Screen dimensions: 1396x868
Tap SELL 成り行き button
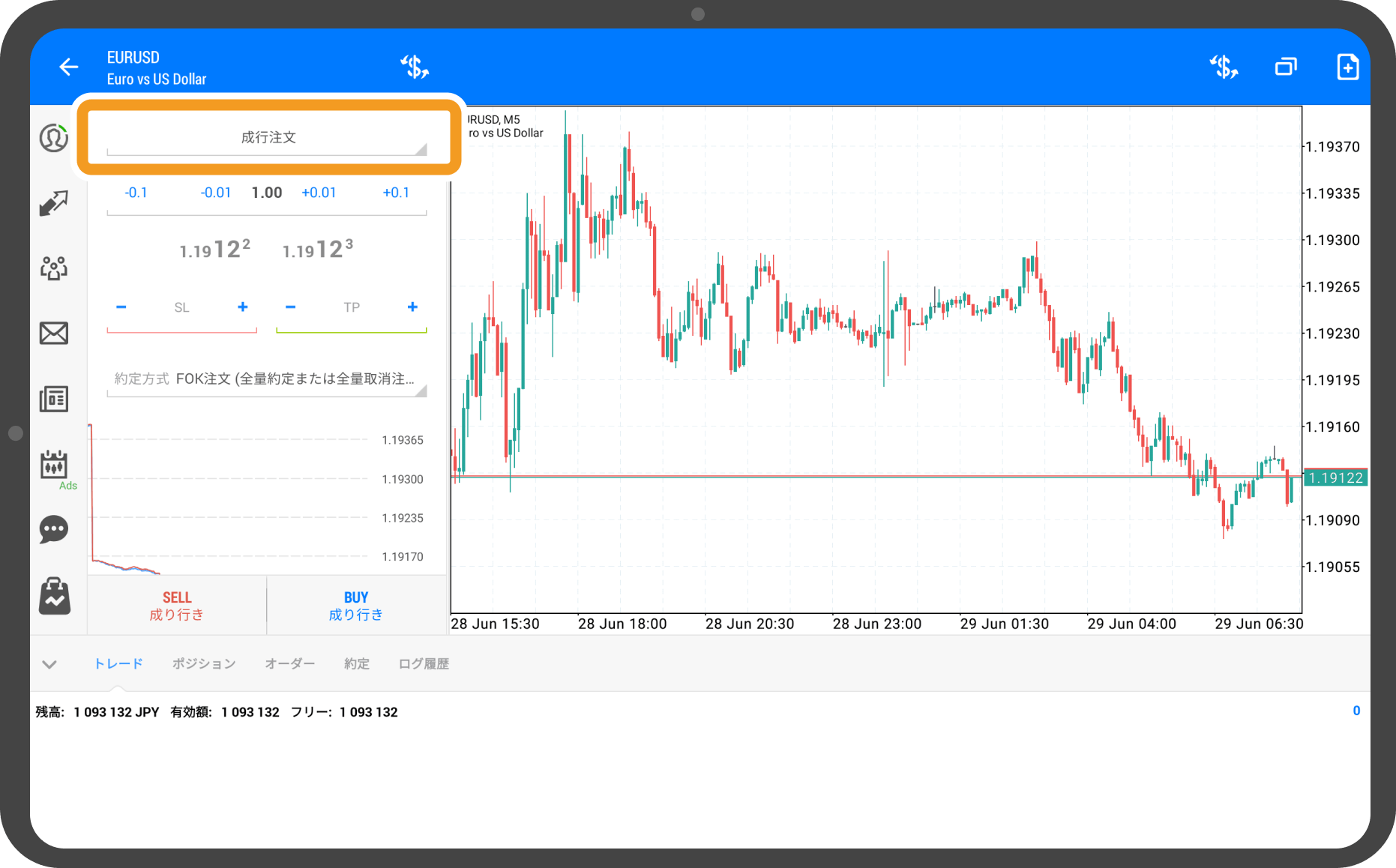pyautogui.click(x=177, y=606)
